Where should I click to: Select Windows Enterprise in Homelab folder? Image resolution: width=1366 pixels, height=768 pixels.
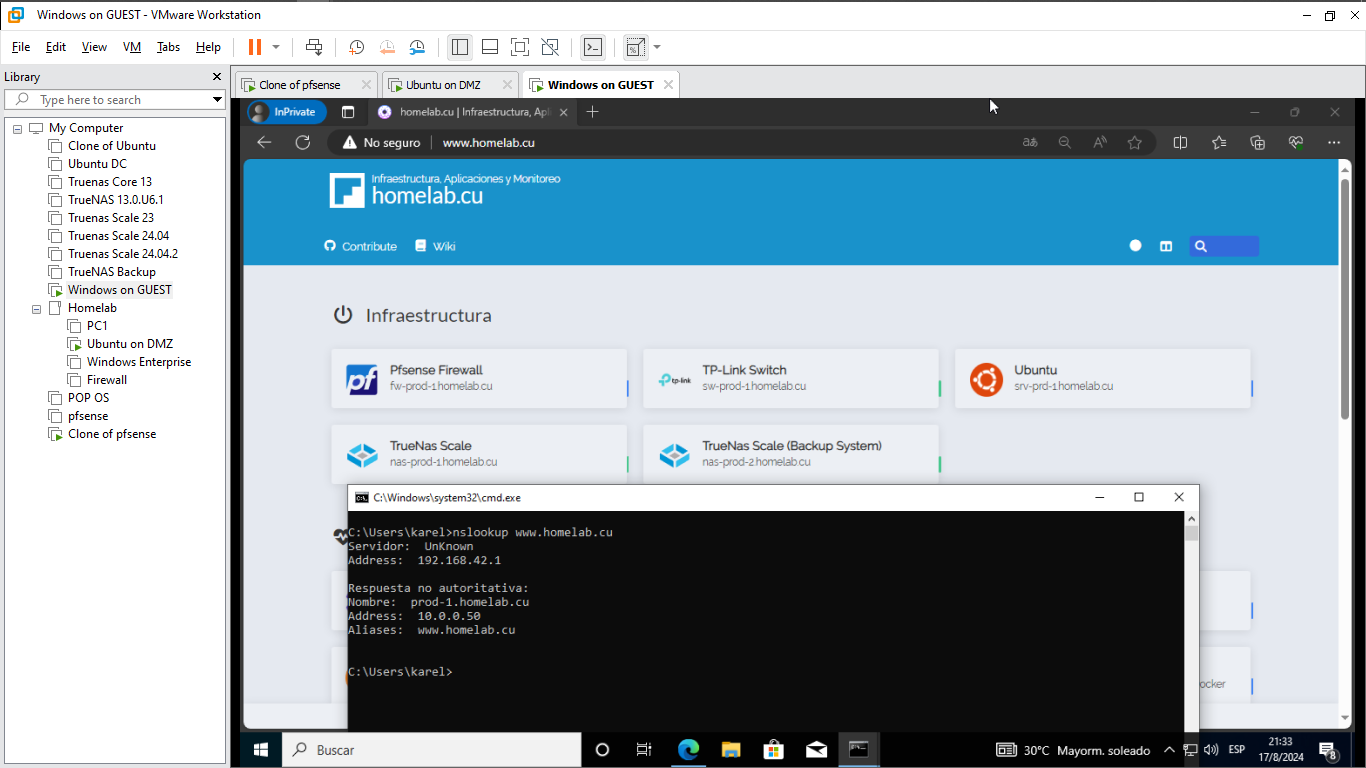(139, 362)
